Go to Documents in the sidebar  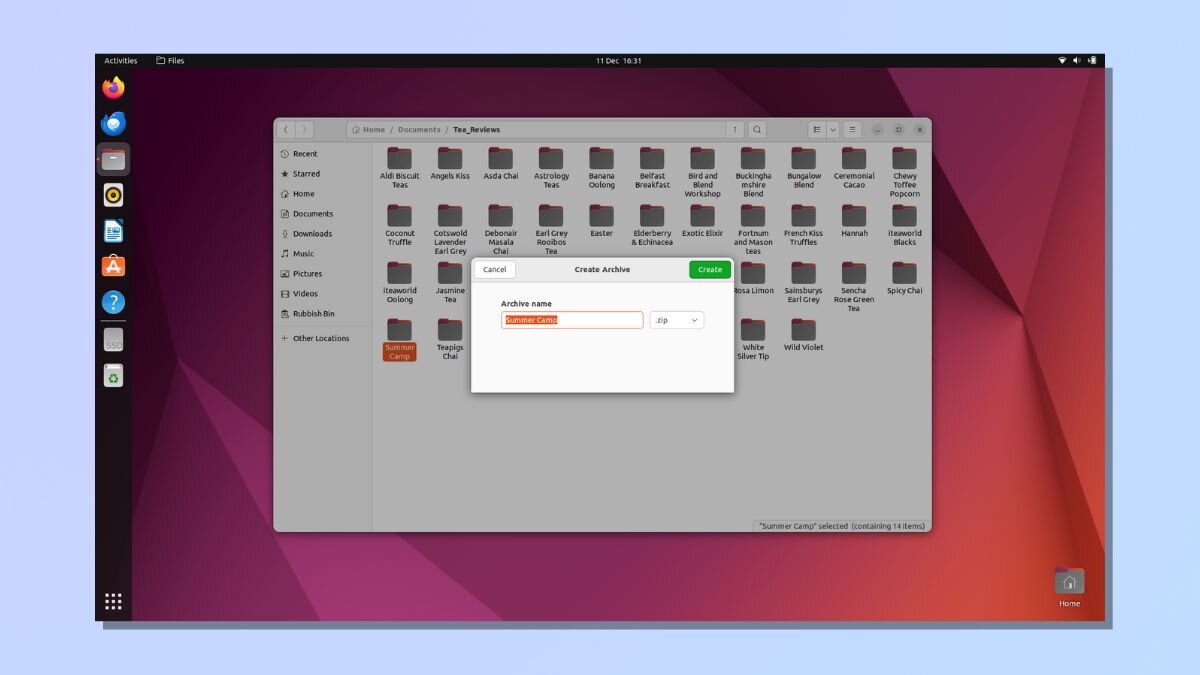coord(322,214)
